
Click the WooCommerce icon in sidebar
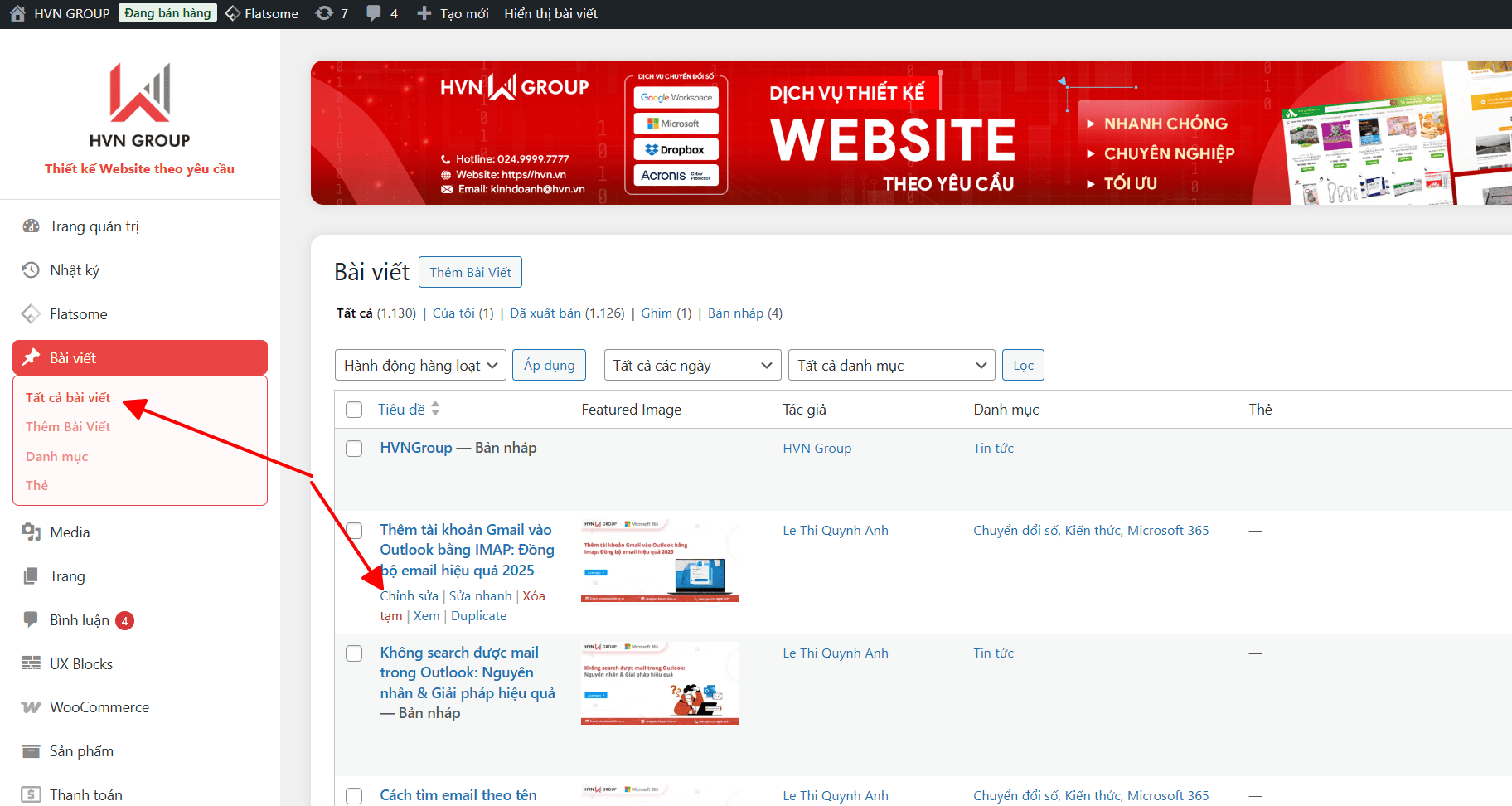31,707
